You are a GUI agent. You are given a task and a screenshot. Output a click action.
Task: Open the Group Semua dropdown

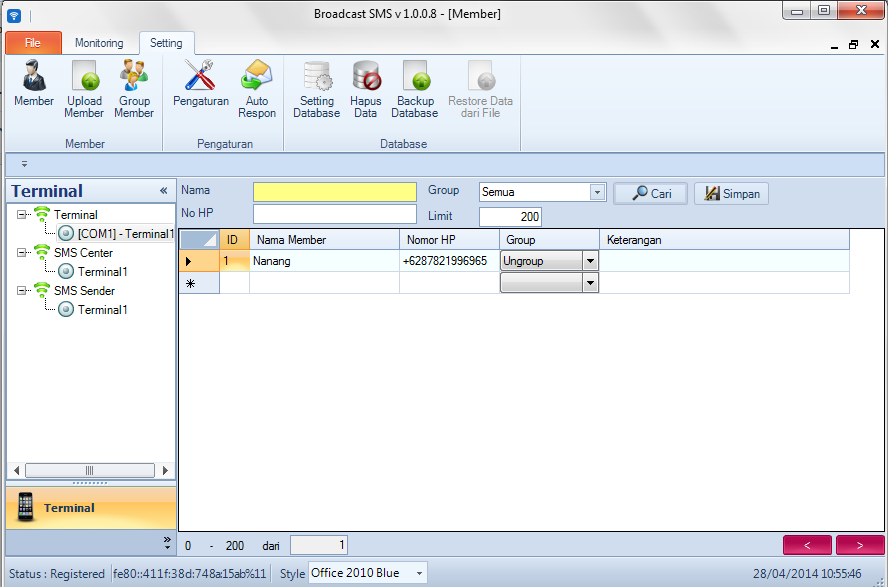pyautogui.click(x=597, y=192)
